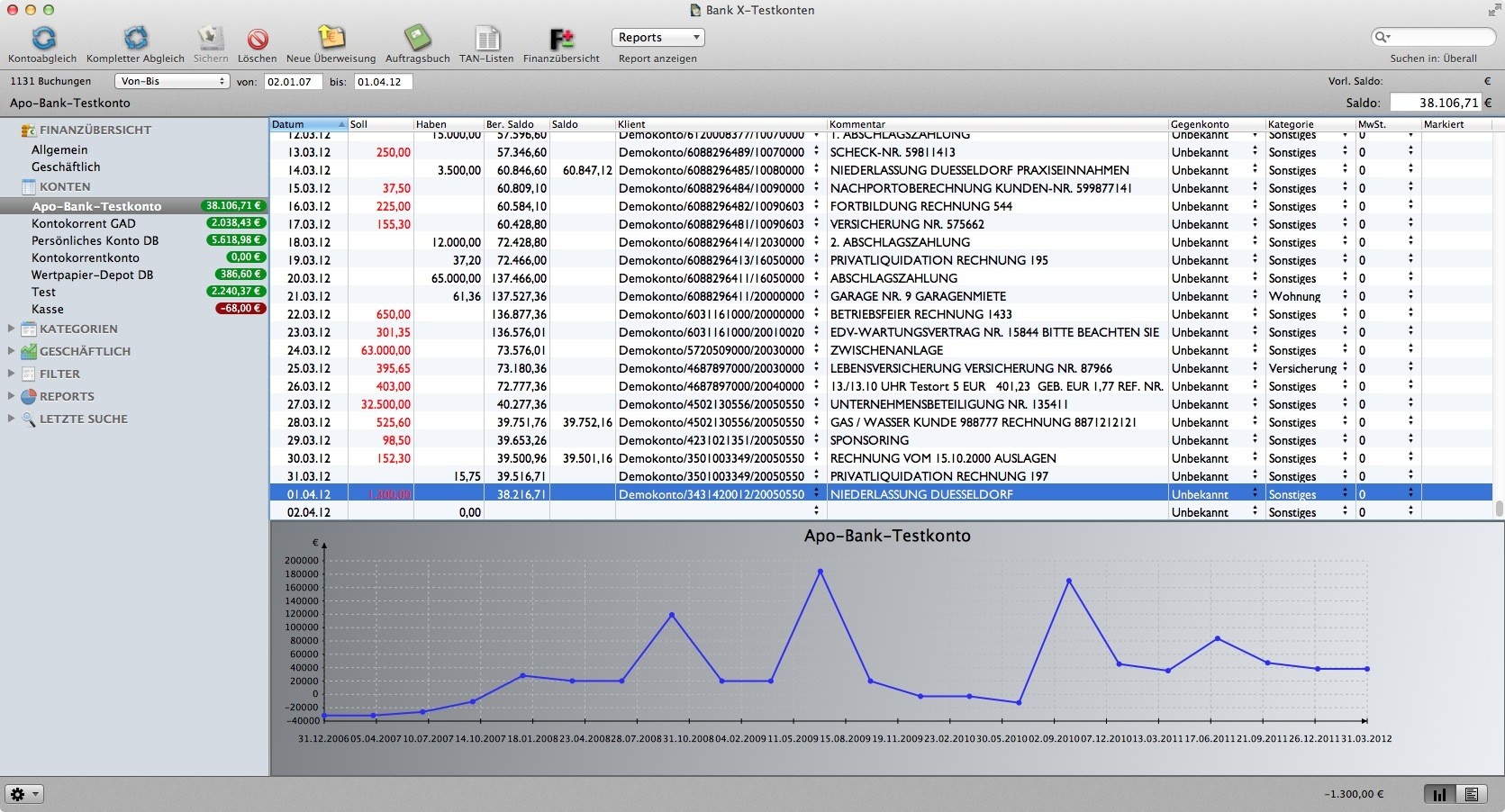The image size is (1505, 812).
Task: Open the Reports dropdown
Action: 657,37
